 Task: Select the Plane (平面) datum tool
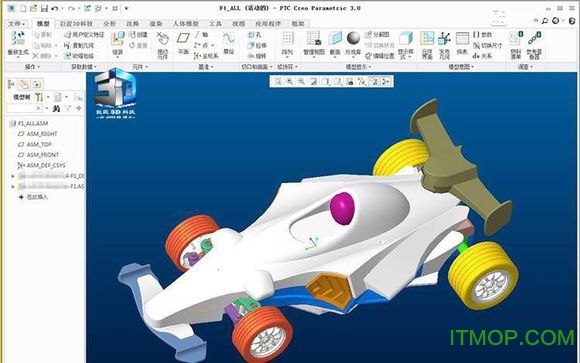[x=183, y=38]
